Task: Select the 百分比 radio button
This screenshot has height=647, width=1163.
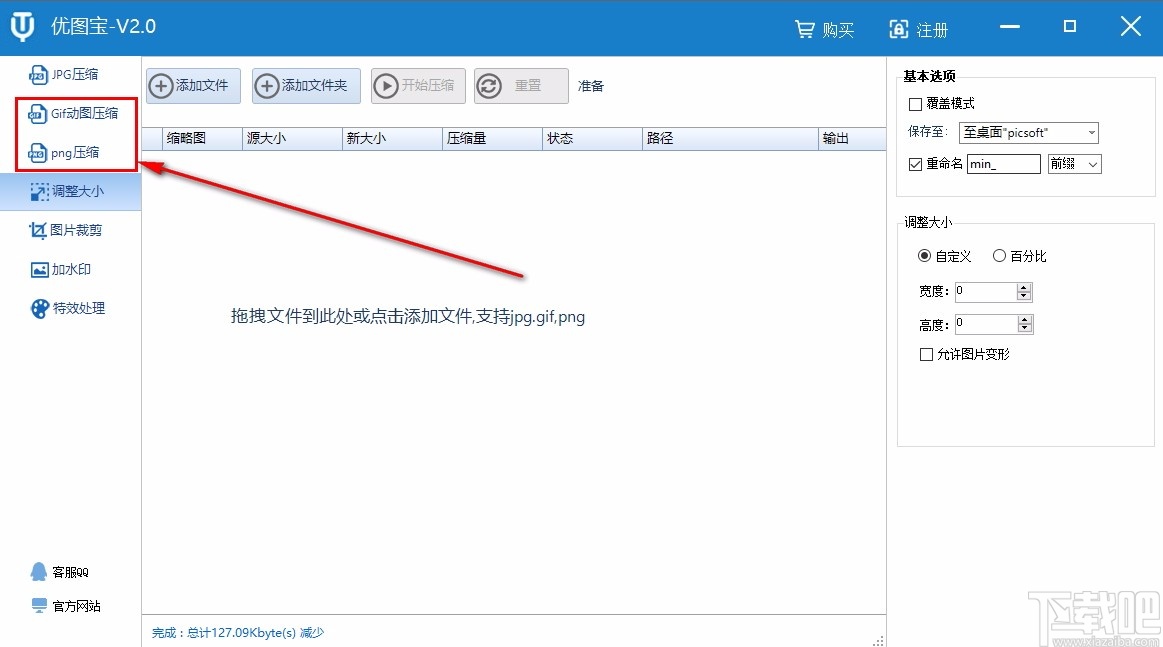Action: click(999, 255)
